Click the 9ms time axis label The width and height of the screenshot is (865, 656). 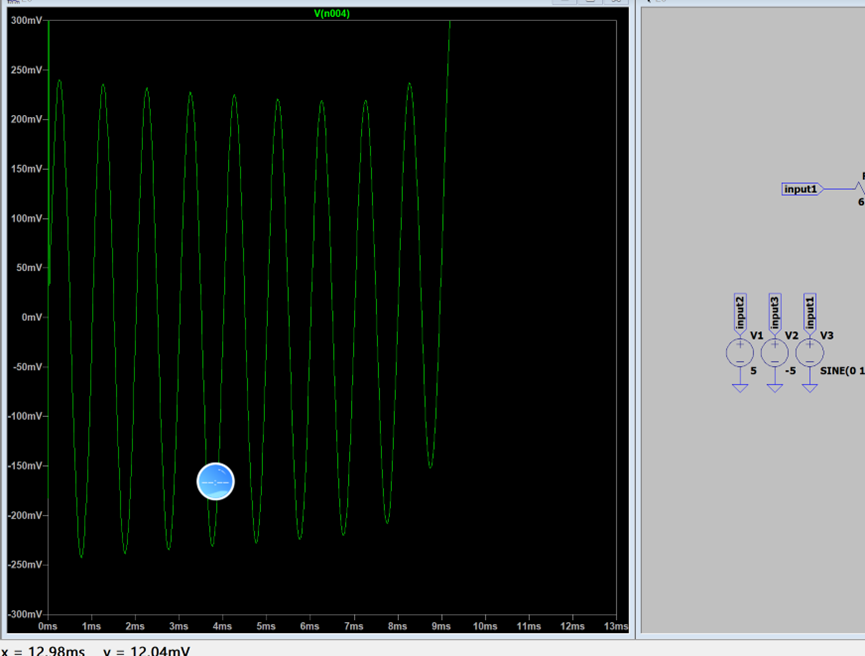pyautogui.click(x=441, y=626)
